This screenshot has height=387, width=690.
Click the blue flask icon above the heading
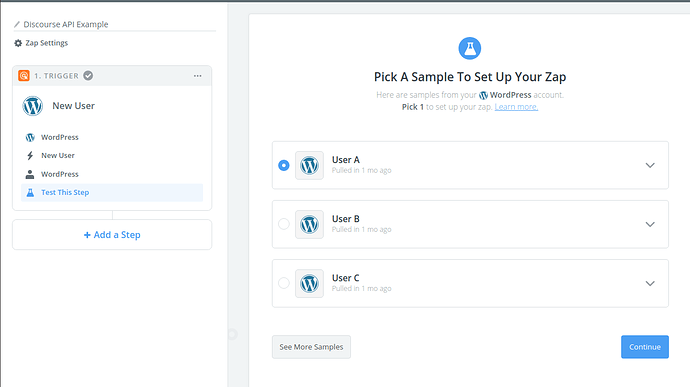coord(470,48)
